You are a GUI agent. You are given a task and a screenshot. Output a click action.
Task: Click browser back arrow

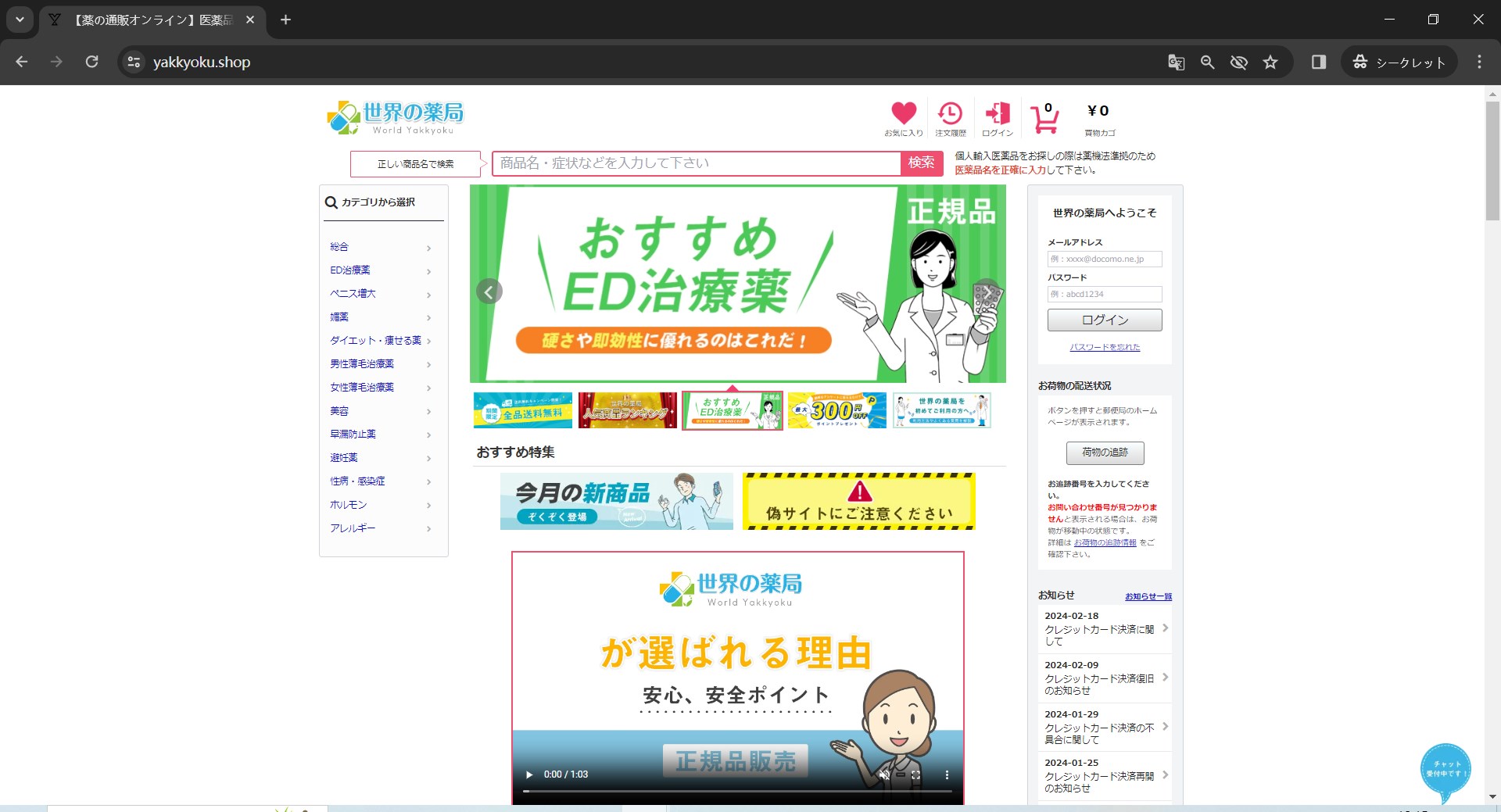(x=22, y=62)
